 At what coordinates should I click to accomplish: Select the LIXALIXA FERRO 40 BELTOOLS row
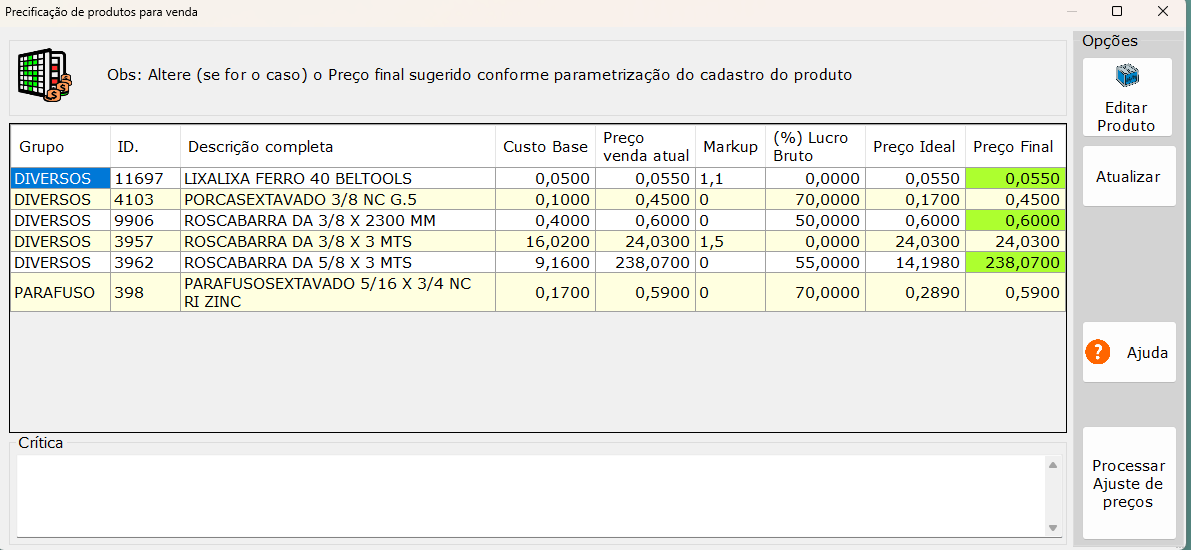(x=297, y=179)
